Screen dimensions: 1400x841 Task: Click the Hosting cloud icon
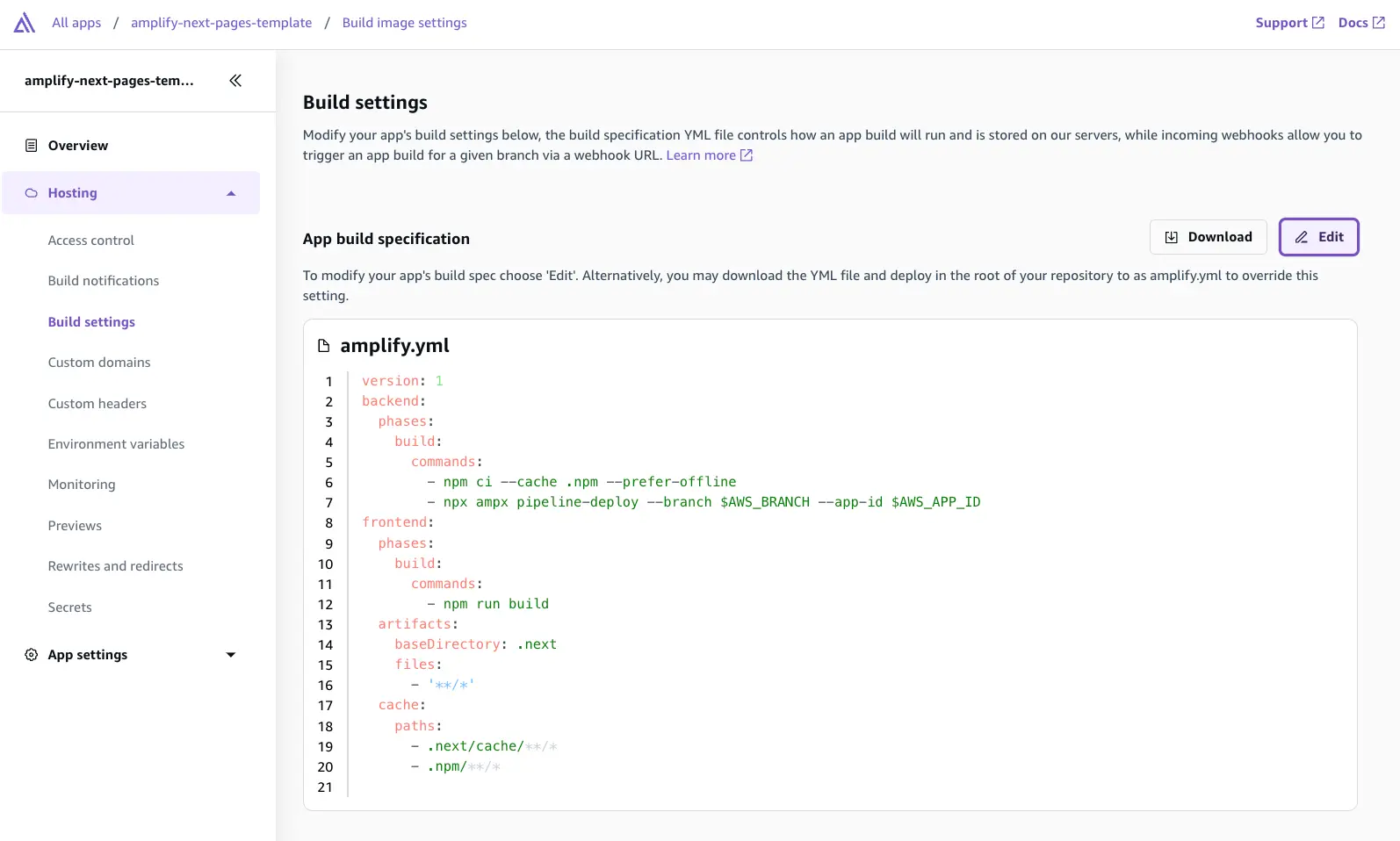(x=32, y=193)
